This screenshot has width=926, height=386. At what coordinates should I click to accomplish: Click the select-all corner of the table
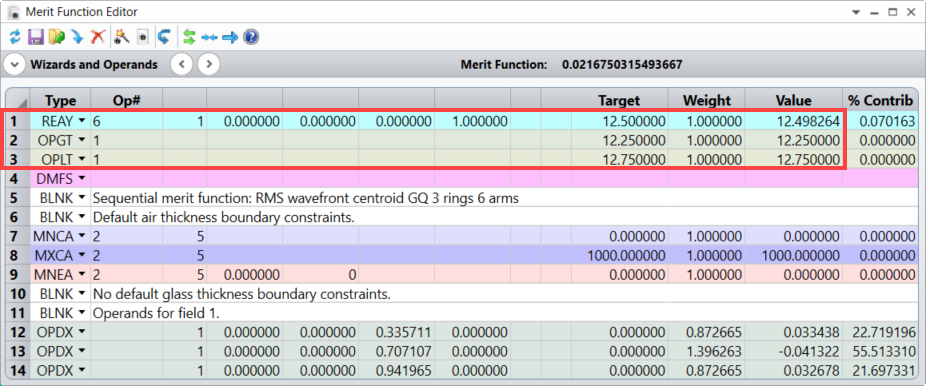point(18,100)
